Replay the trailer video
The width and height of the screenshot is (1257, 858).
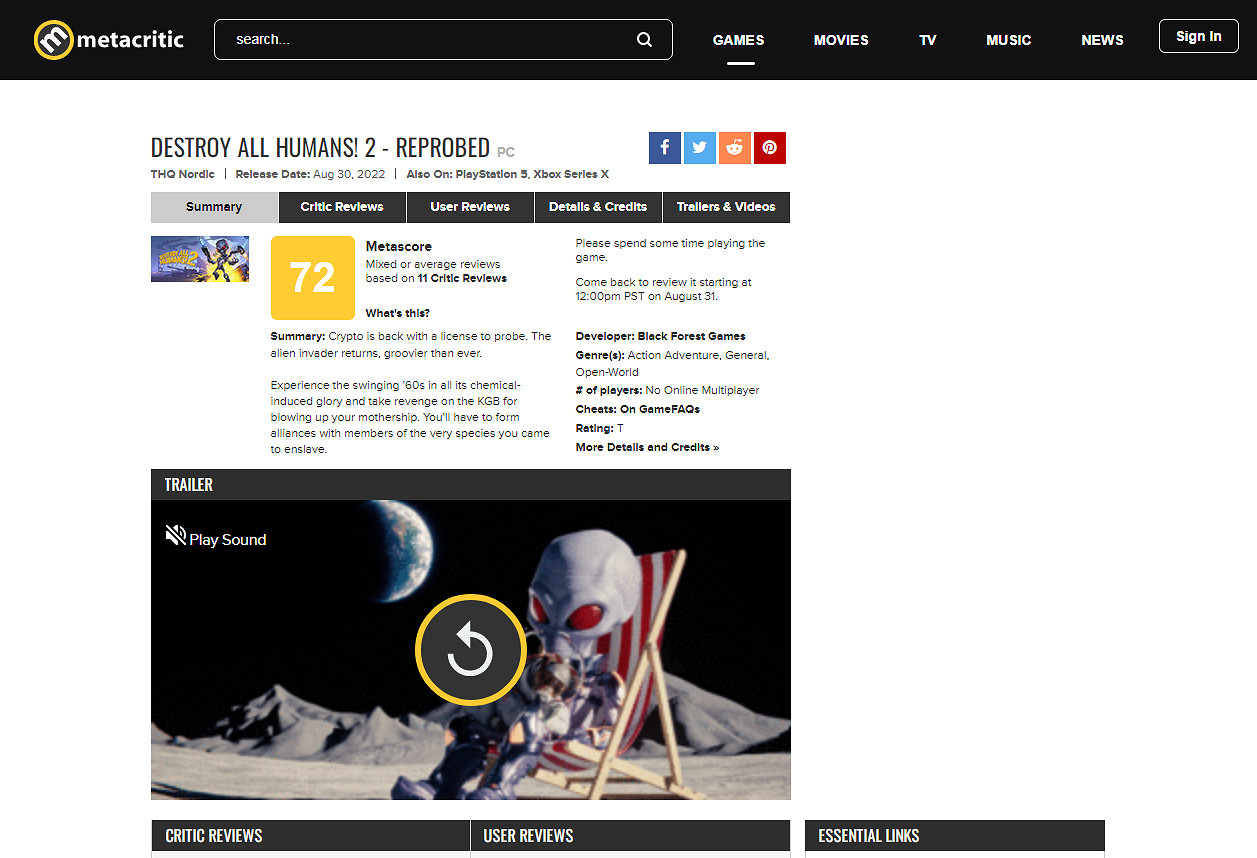(470, 650)
